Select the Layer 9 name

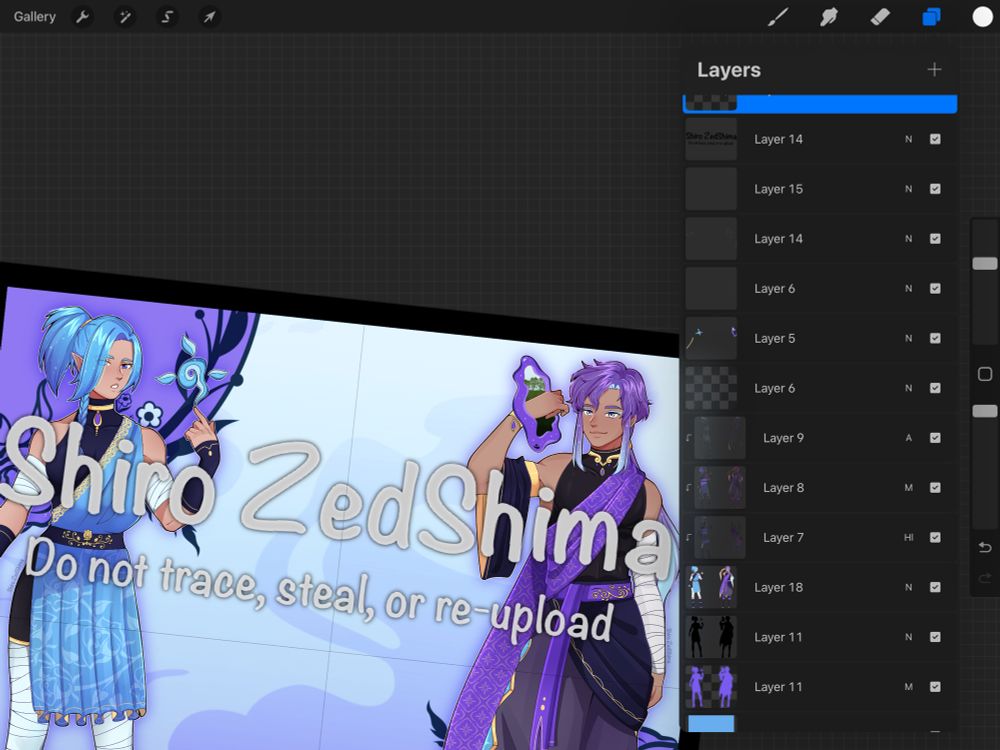point(783,438)
